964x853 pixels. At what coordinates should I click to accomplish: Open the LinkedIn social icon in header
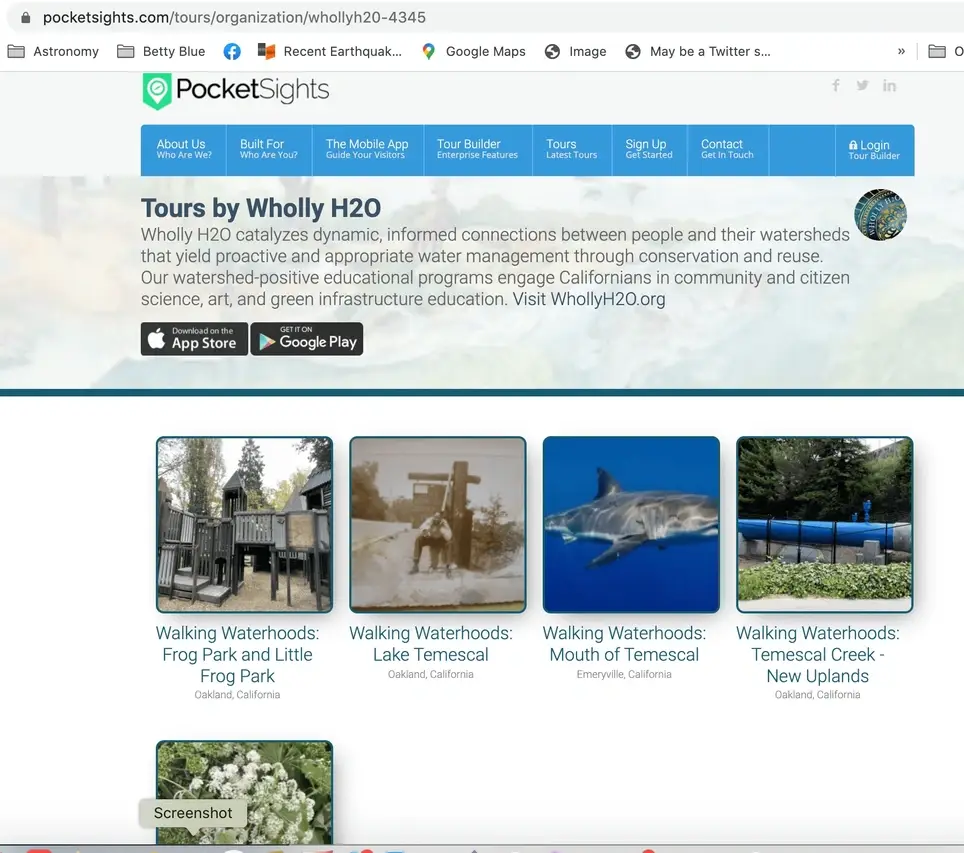click(x=889, y=86)
